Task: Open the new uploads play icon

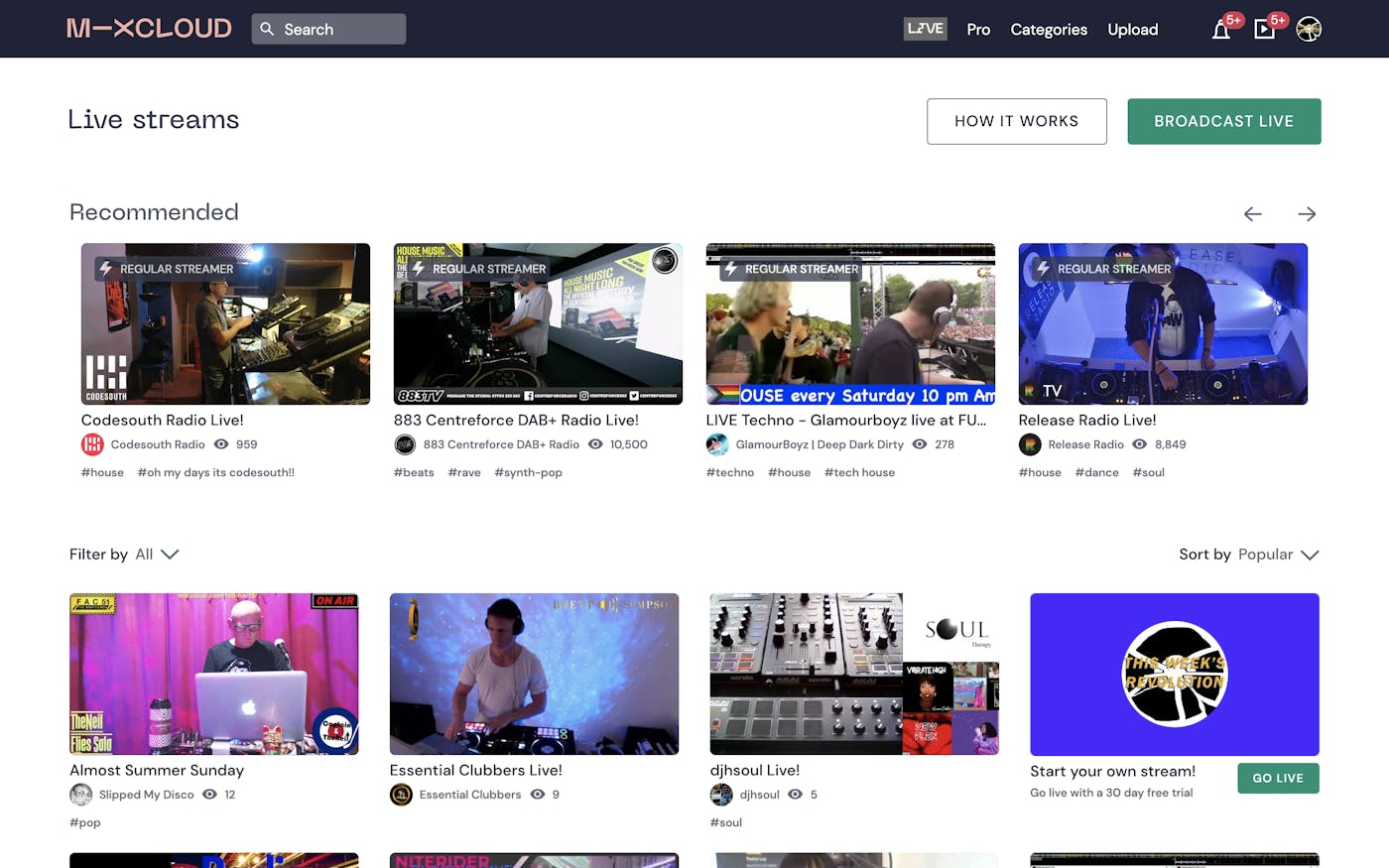Action: [x=1264, y=30]
